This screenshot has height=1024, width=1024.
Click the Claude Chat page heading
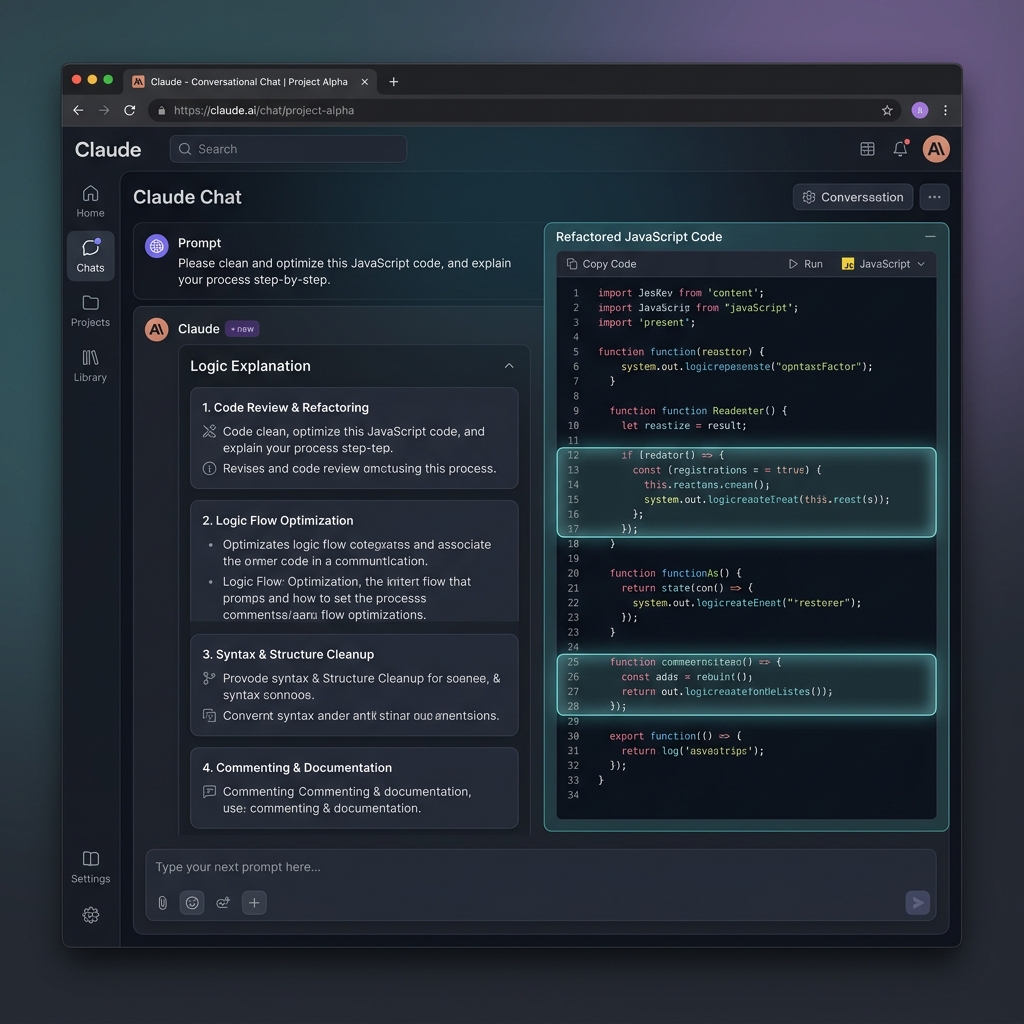187,197
